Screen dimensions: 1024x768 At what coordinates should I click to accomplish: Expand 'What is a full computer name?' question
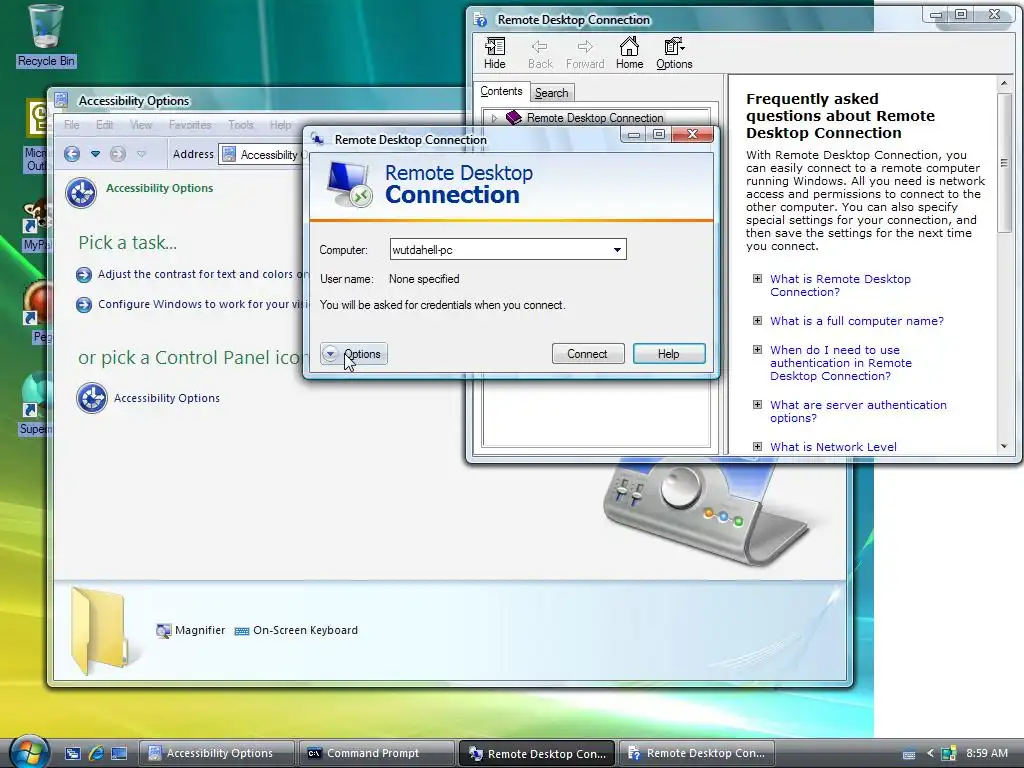(757, 321)
